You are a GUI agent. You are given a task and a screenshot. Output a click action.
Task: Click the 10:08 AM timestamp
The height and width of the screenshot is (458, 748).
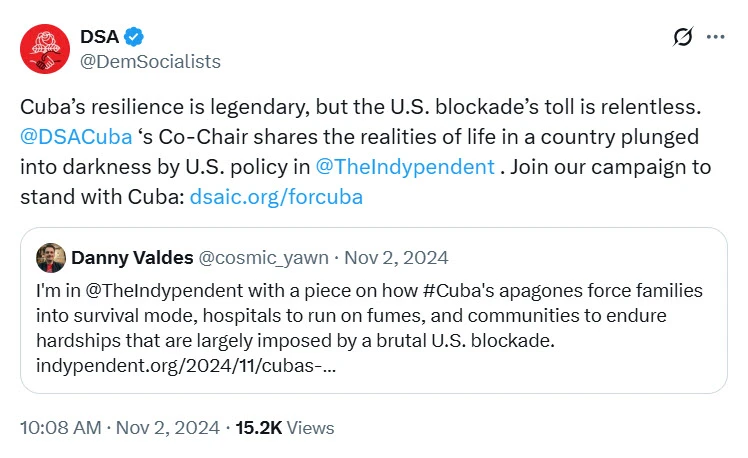(x=60, y=428)
